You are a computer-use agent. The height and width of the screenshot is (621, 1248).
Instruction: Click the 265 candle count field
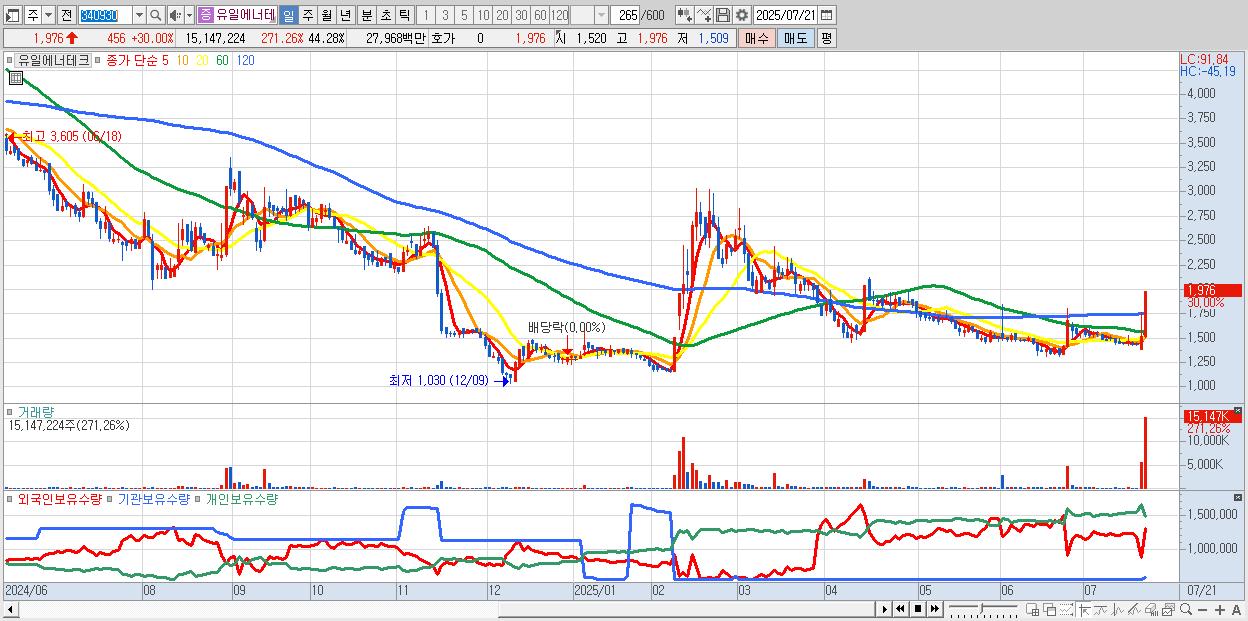pos(625,15)
